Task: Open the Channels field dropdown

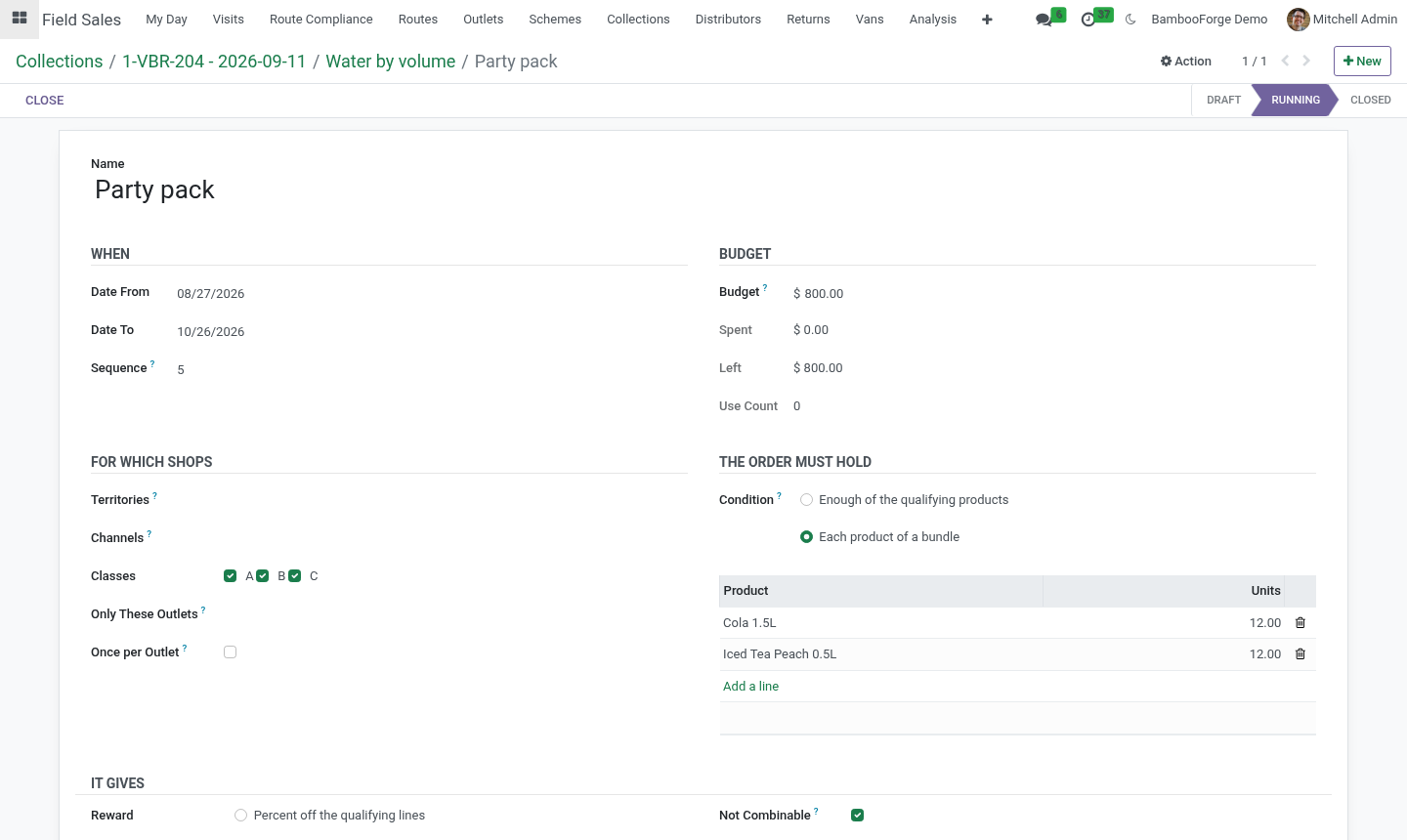Action: point(454,538)
